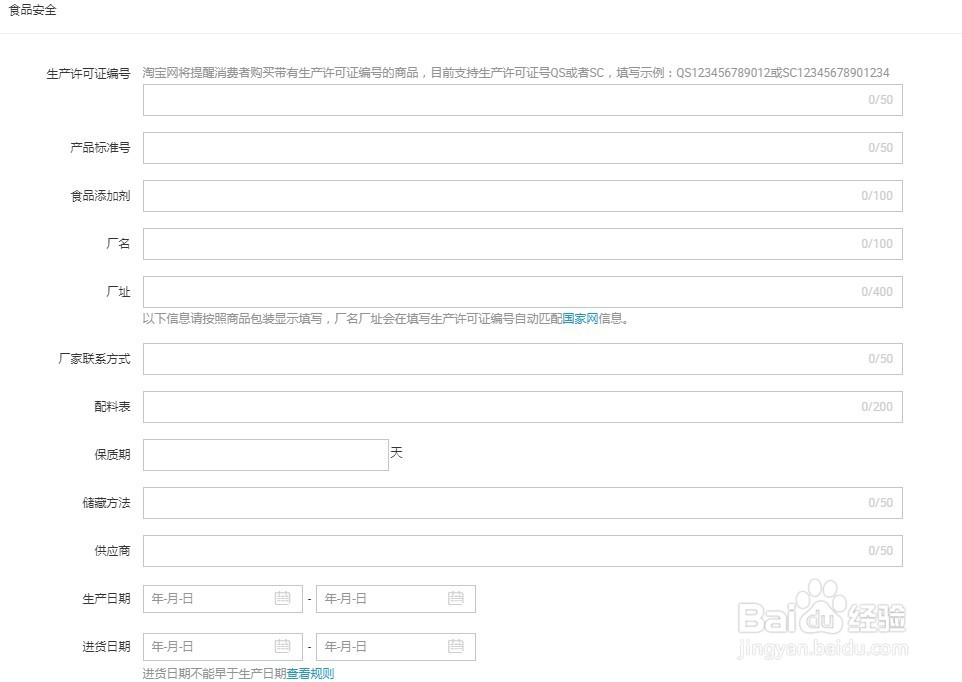Open calendar icon in 生产日期 end field
This screenshot has height=682, width=962.
click(x=456, y=598)
